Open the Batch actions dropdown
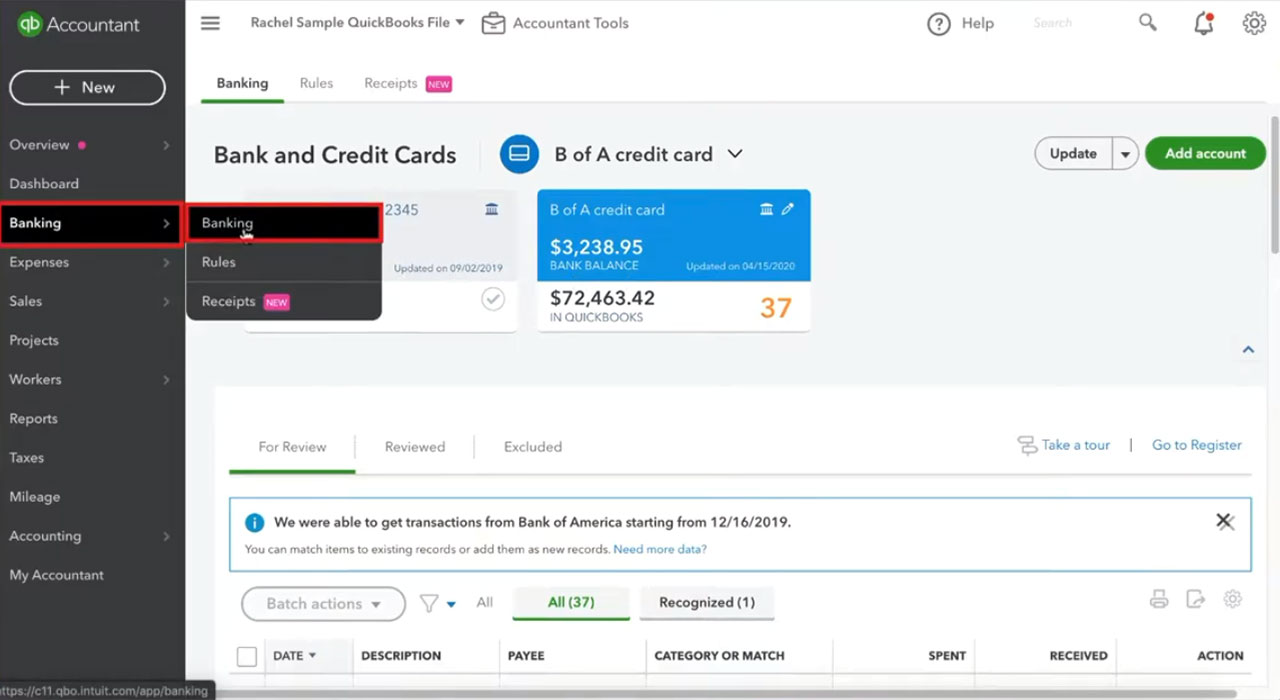This screenshot has width=1280, height=700. [x=323, y=604]
